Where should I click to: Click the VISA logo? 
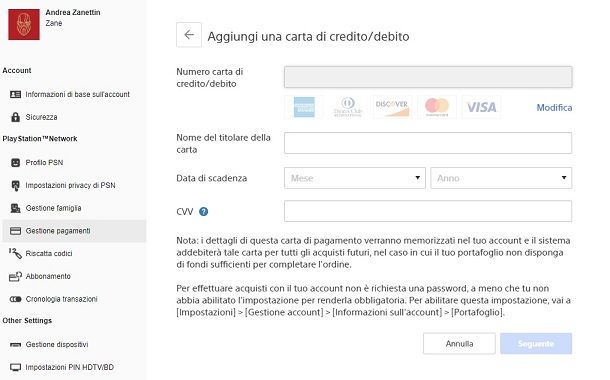tap(481, 107)
